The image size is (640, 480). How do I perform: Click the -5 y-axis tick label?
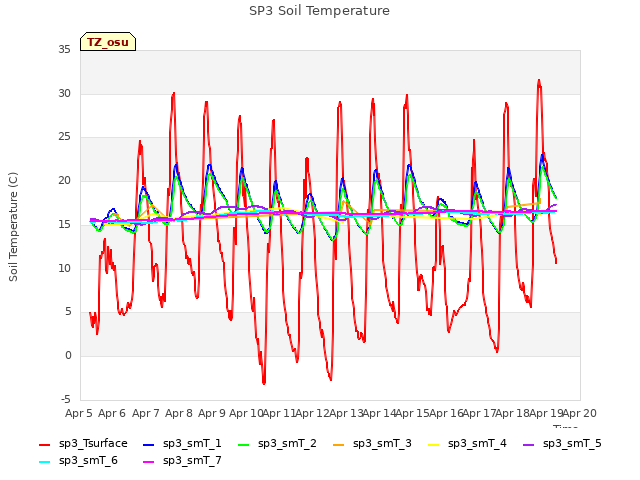(65, 400)
